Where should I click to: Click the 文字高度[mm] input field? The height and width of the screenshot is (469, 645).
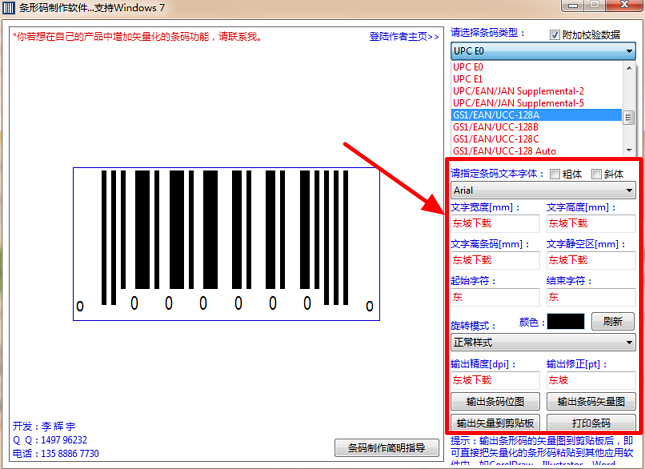[591, 223]
